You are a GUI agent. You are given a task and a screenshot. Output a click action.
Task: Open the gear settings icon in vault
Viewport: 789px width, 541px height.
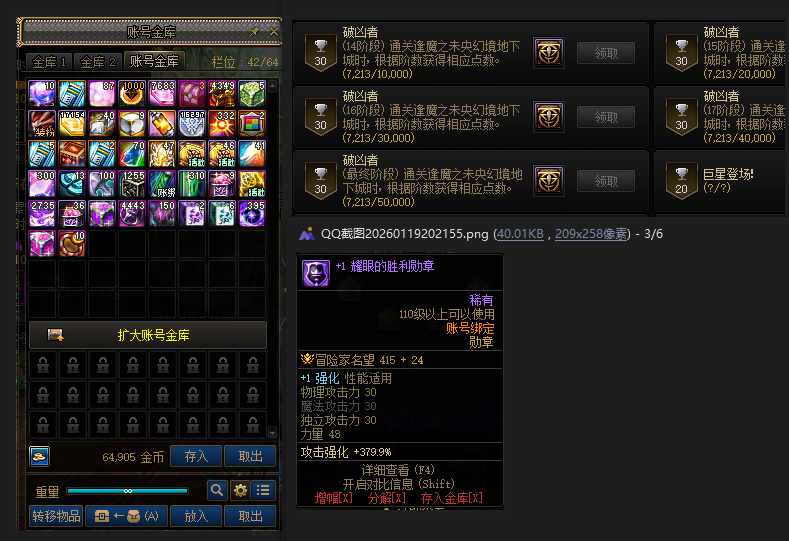coord(241,490)
